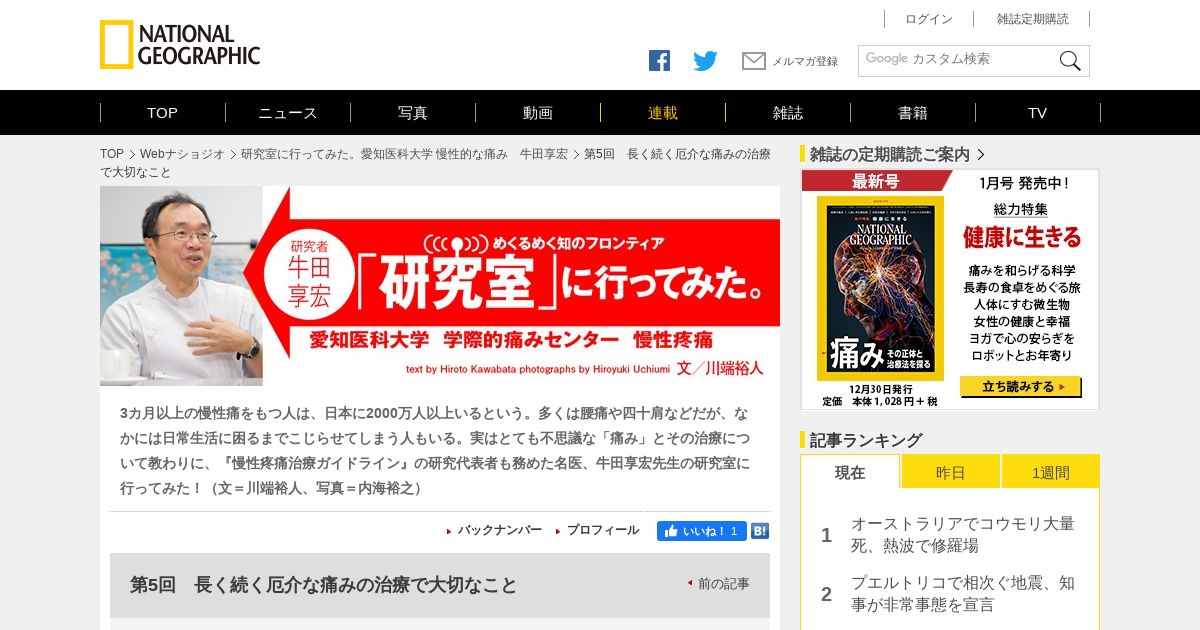Select 写真 in the navigation bar
This screenshot has width=1200, height=630.
point(413,113)
